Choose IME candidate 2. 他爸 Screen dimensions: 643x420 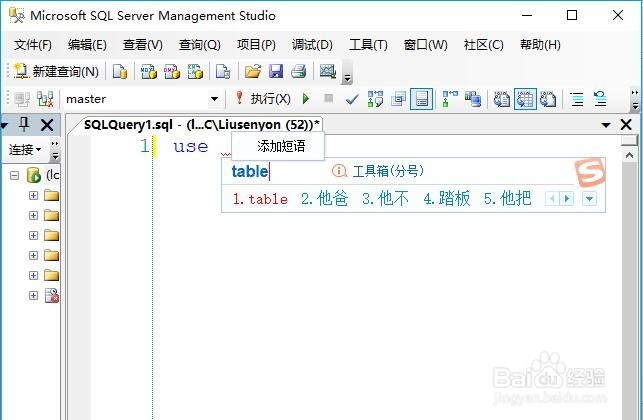point(324,199)
